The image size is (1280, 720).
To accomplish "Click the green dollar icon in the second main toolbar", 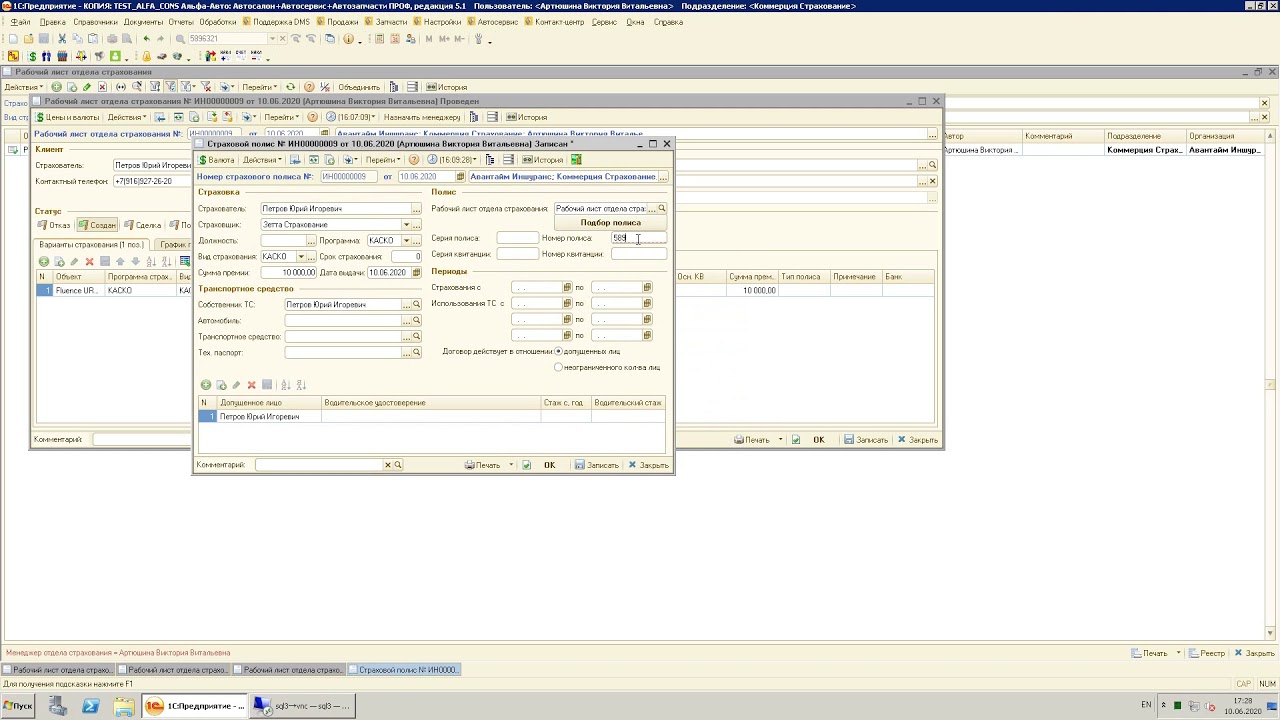I will (x=32, y=56).
